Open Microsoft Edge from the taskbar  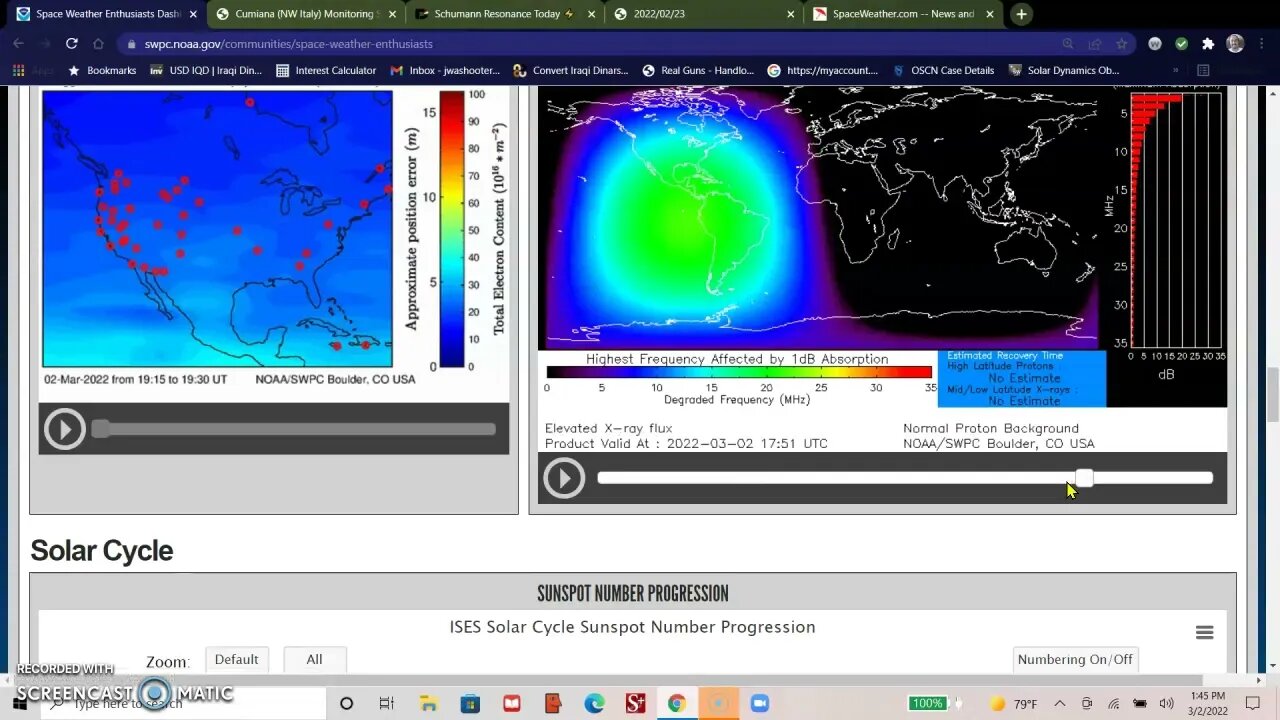(x=594, y=704)
